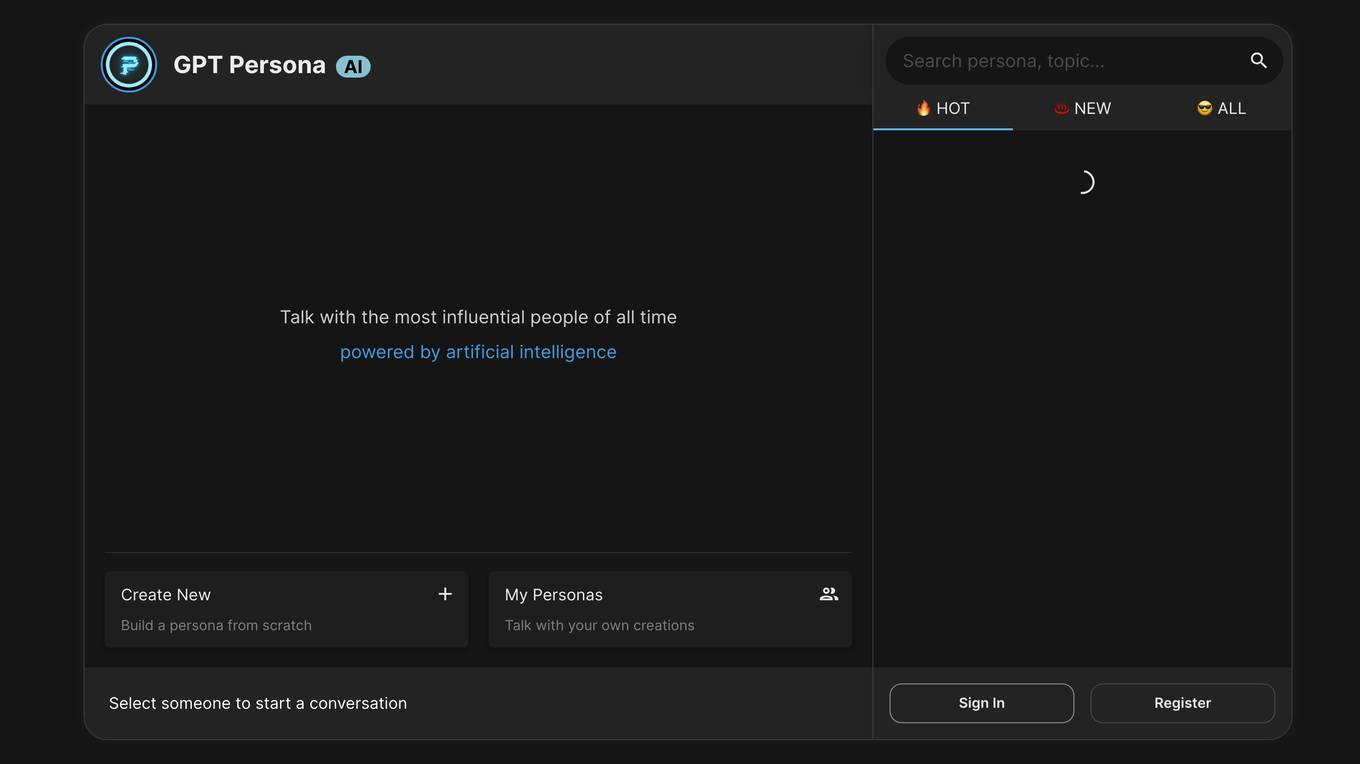Click the AI badge next to title
This screenshot has width=1360, height=764.
(x=353, y=66)
